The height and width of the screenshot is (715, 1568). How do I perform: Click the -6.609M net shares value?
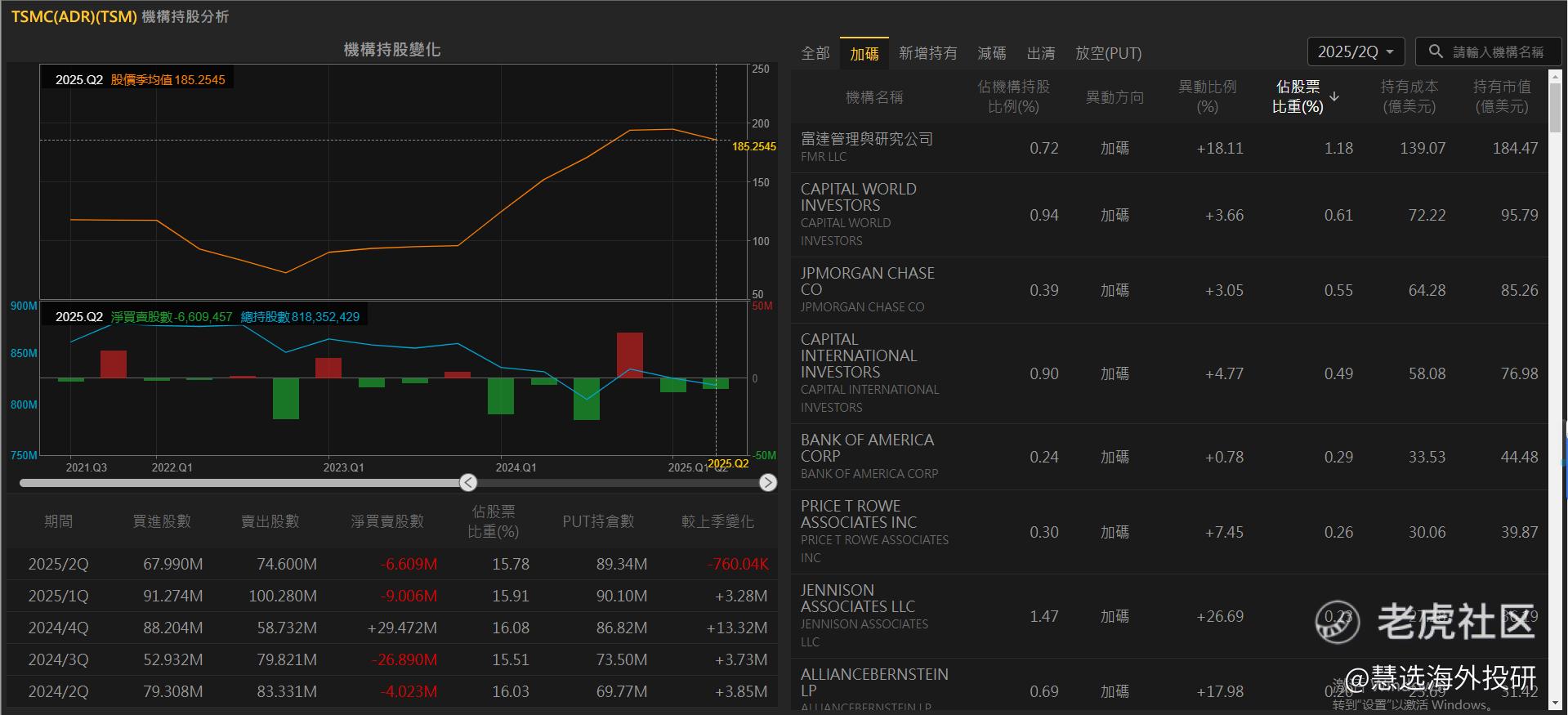click(x=409, y=564)
